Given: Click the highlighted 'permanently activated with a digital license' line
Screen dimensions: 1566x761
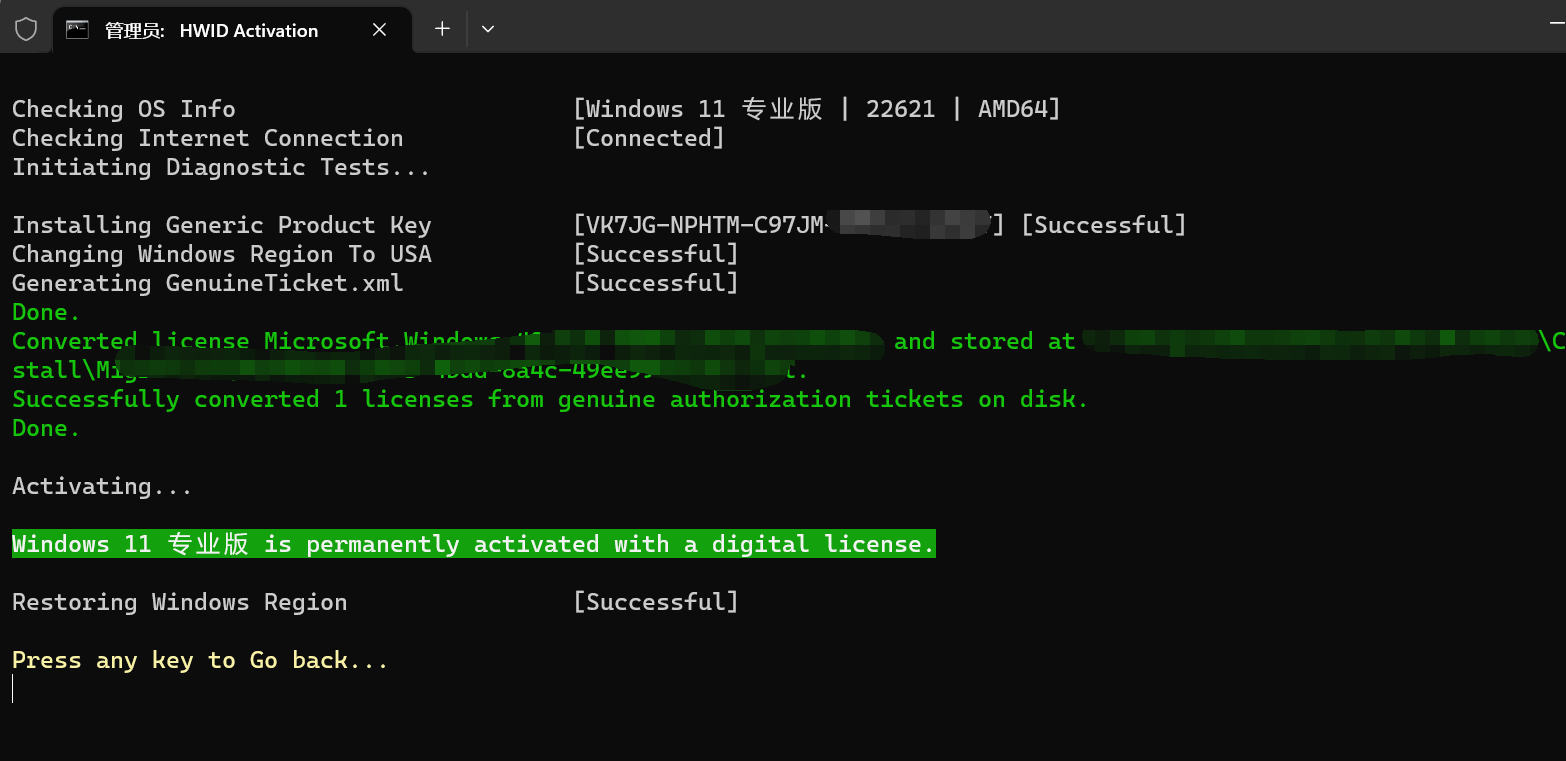Looking at the screenshot, I should point(474,544).
